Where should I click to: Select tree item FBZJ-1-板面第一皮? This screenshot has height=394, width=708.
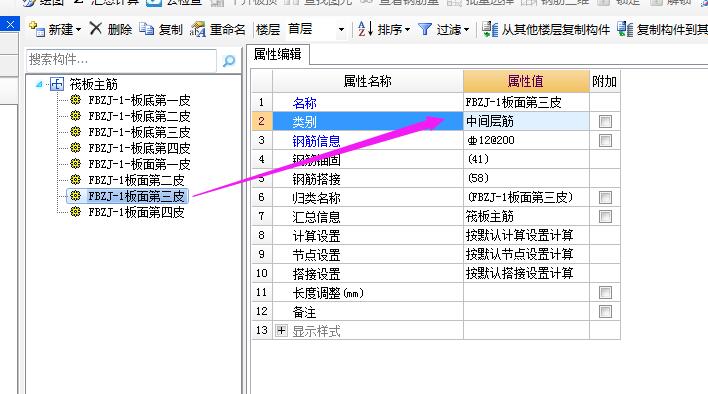pos(139,164)
